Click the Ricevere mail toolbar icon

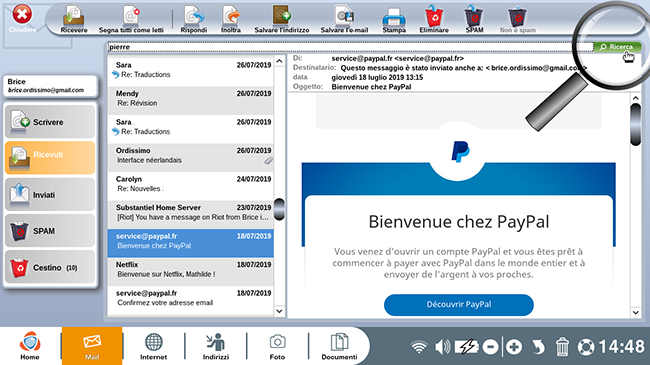click(x=74, y=19)
